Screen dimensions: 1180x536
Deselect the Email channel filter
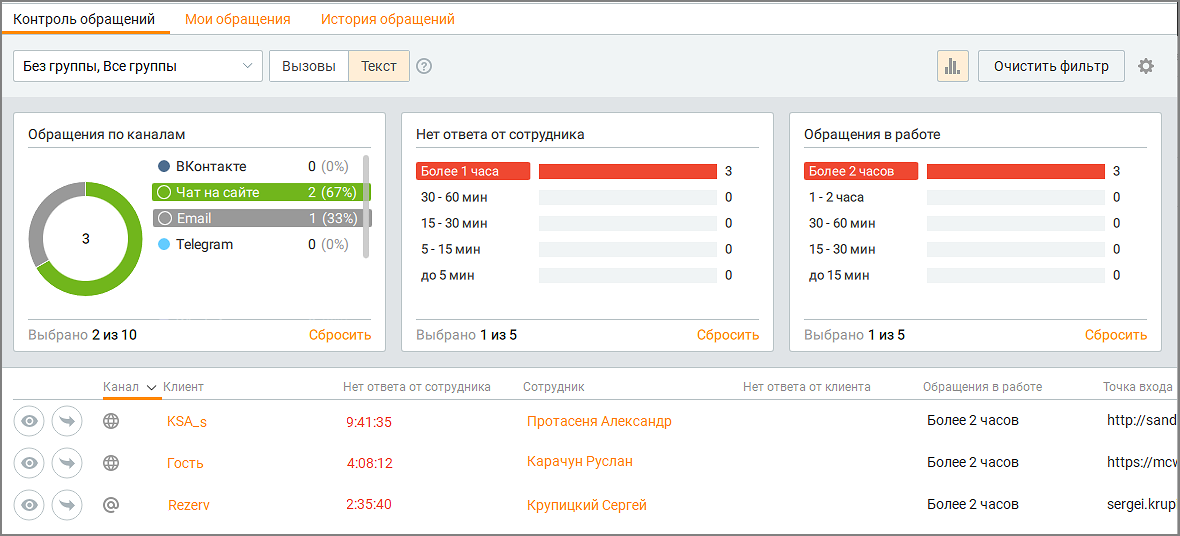[262, 218]
